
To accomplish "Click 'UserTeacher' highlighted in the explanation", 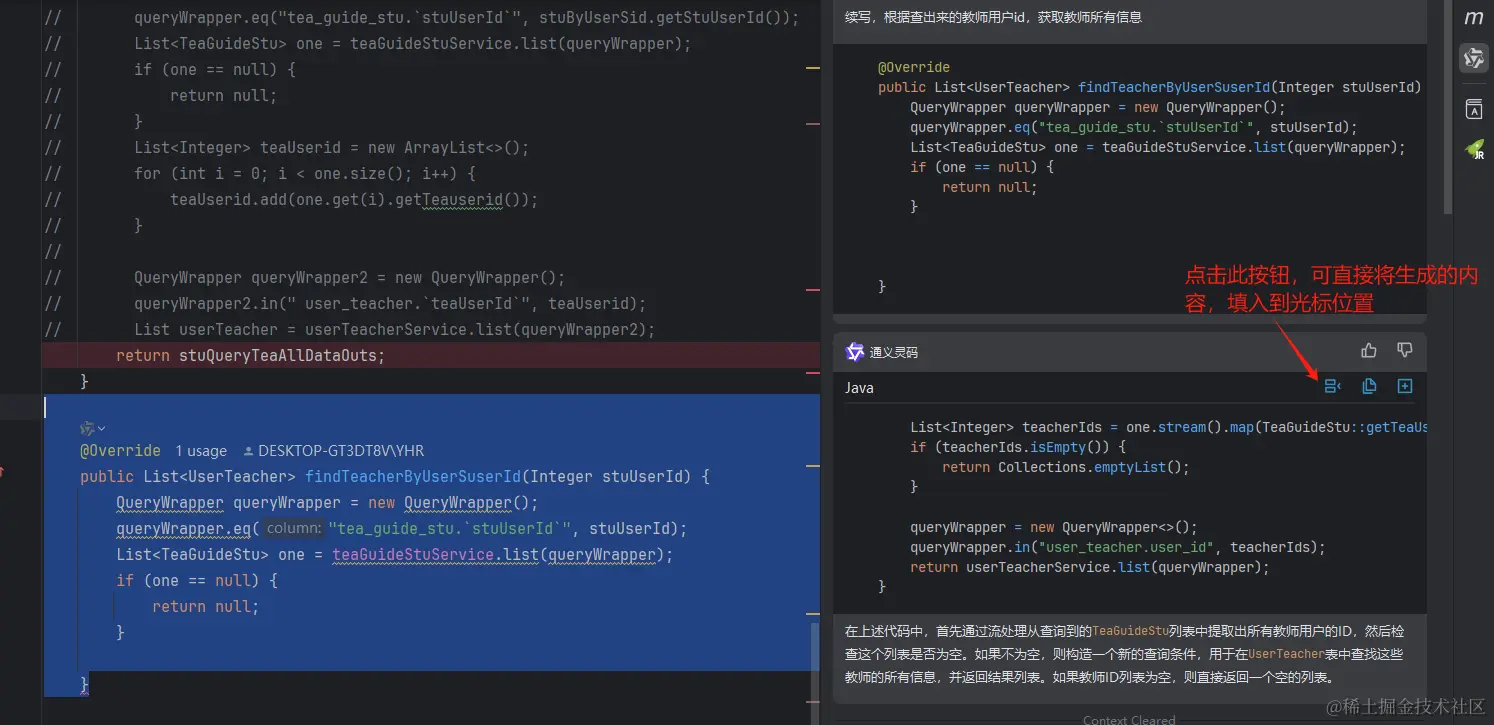I will [1286, 654].
